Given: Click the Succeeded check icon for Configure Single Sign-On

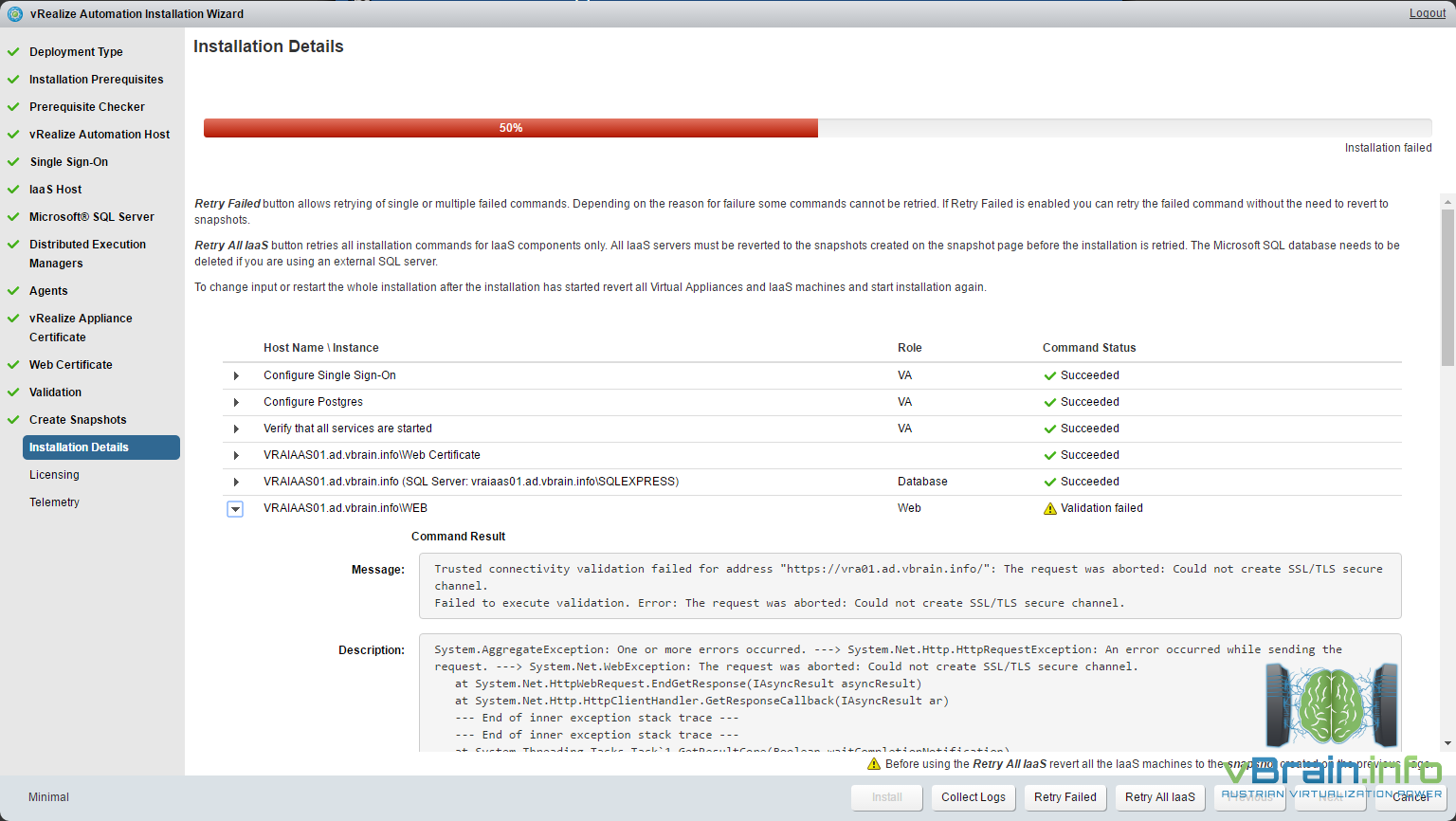Looking at the screenshot, I should (x=1049, y=376).
